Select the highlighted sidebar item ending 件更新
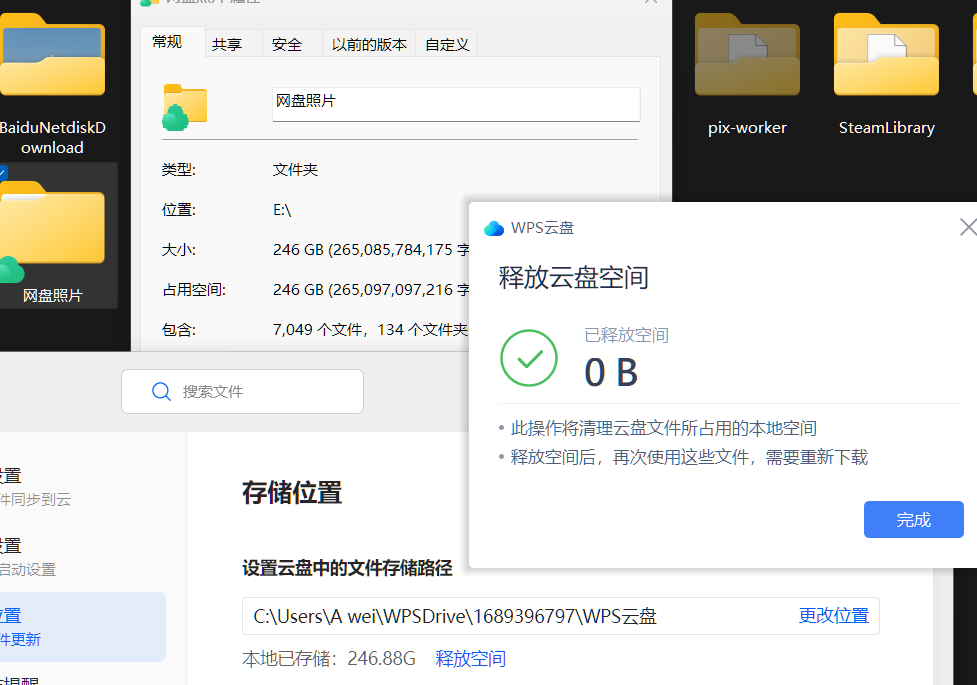Viewport: 977px width, 685px height. click(83, 626)
